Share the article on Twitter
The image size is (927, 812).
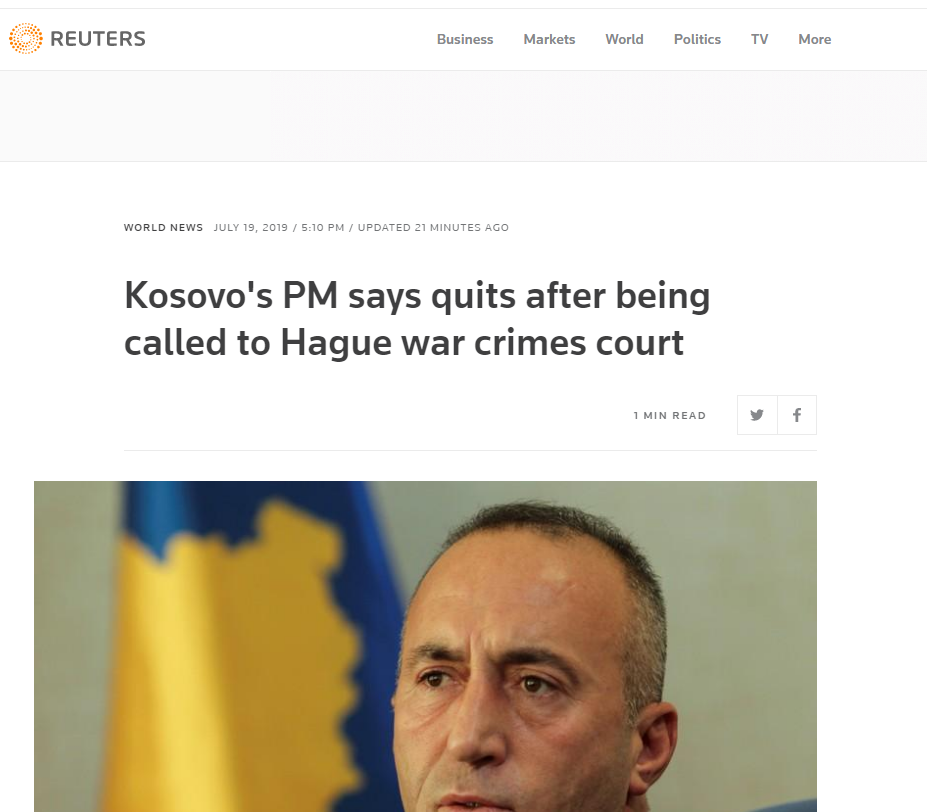click(x=757, y=415)
